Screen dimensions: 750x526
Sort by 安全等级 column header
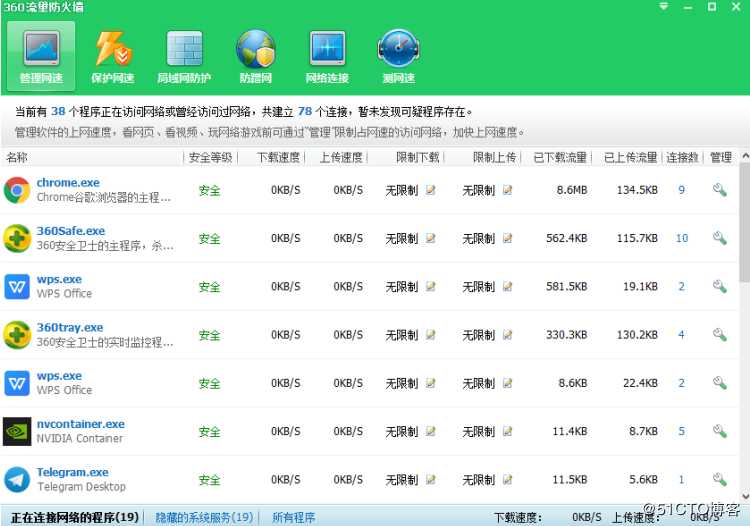(x=210, y=157)
